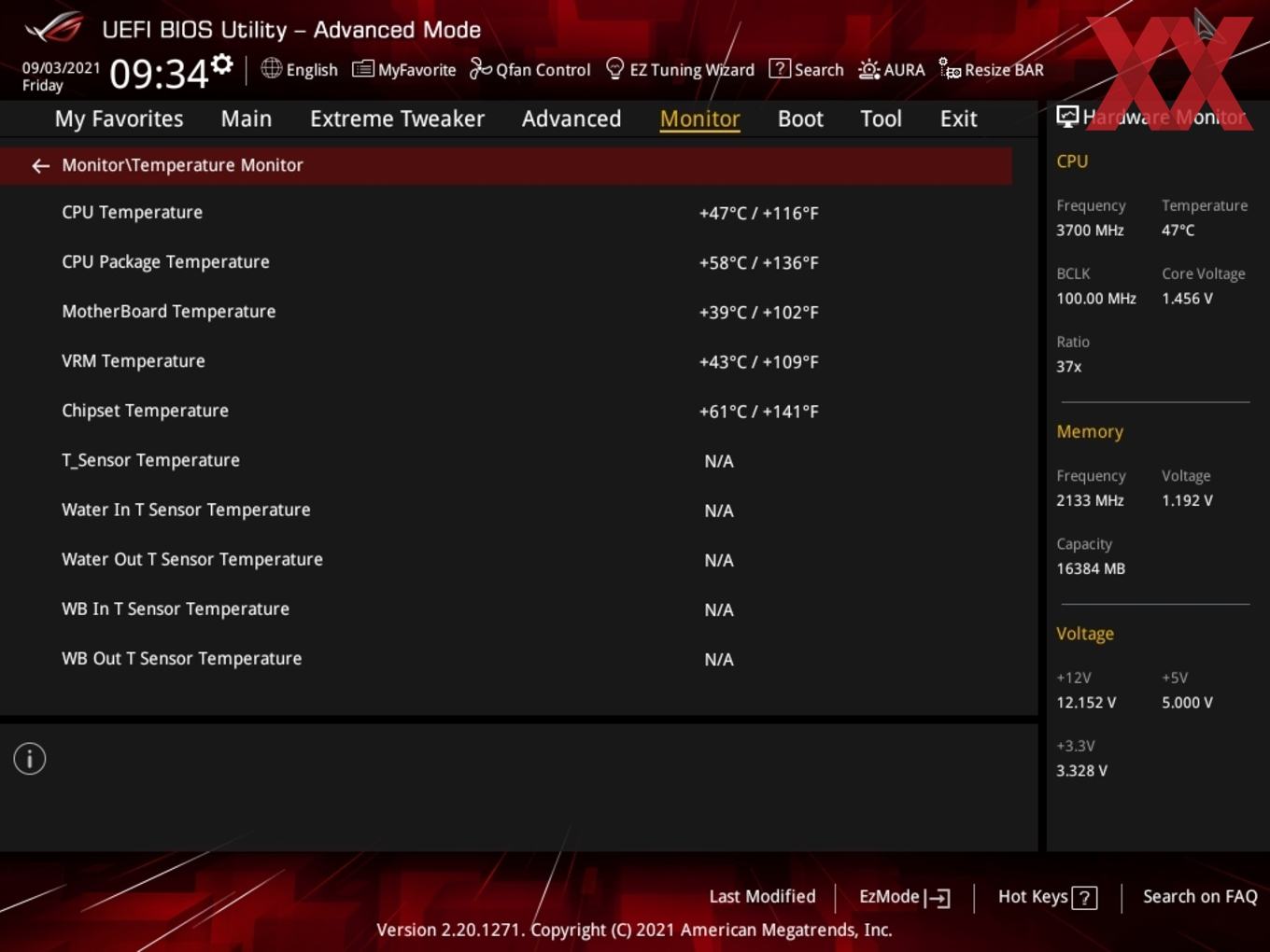Click the info circle icon
The image size is (1270, 952).
click(30, 759)
